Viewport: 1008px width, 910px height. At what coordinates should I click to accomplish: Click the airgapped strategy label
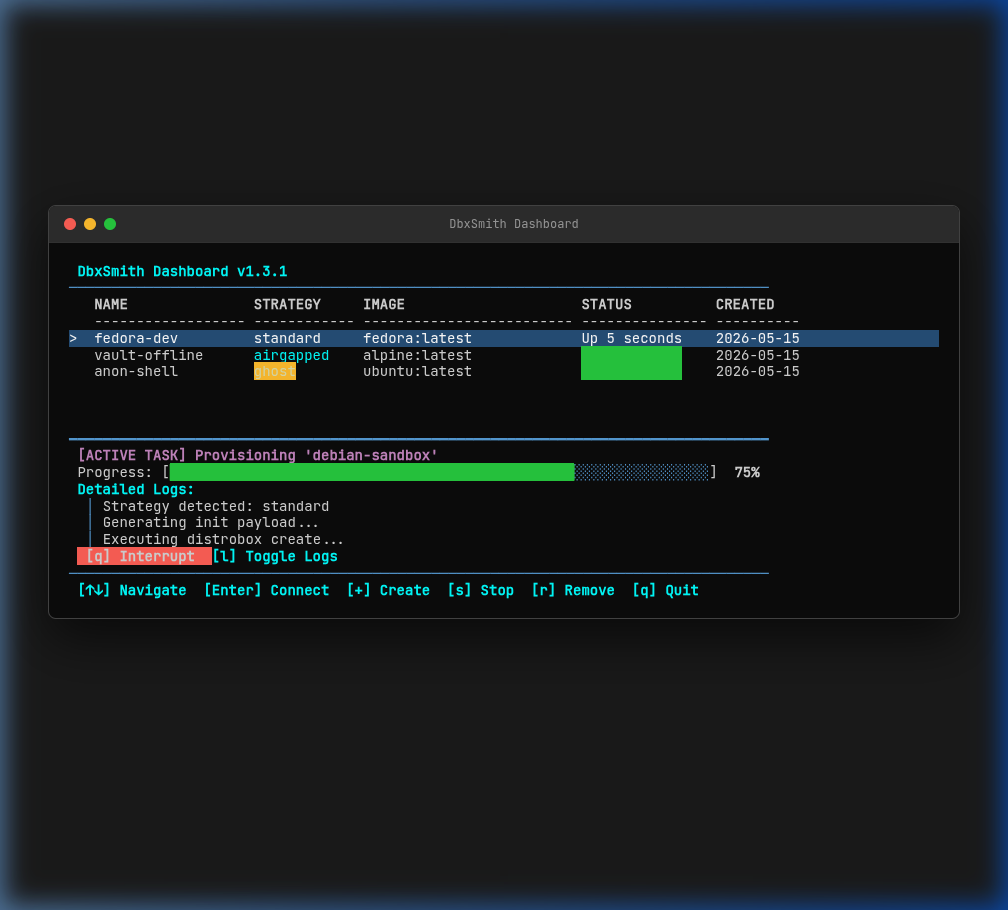[291, 355]
